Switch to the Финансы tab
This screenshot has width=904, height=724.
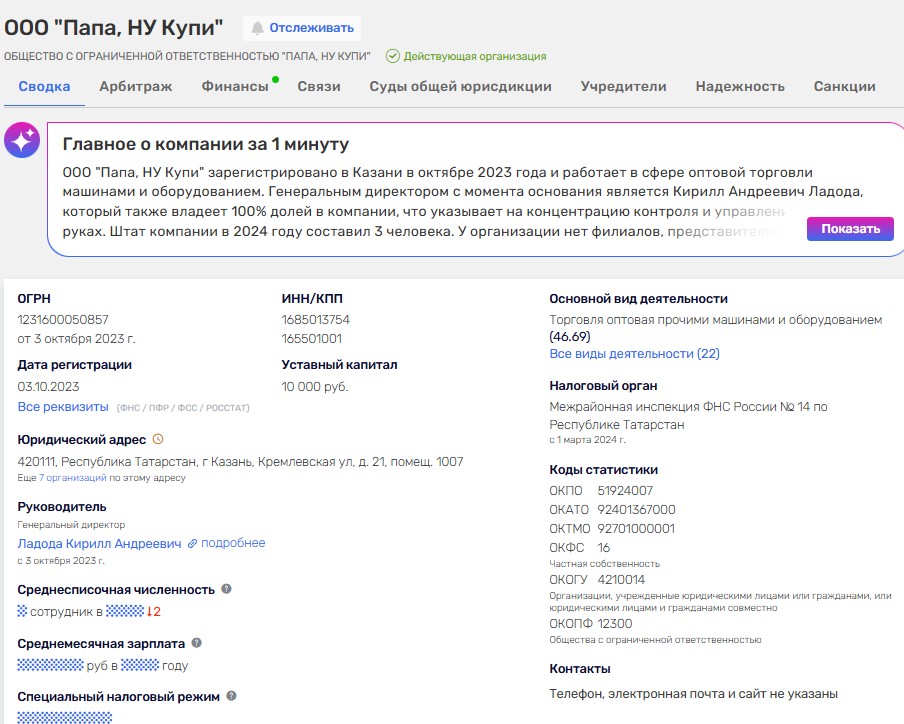pyautogui.click(x=235, y=86)
